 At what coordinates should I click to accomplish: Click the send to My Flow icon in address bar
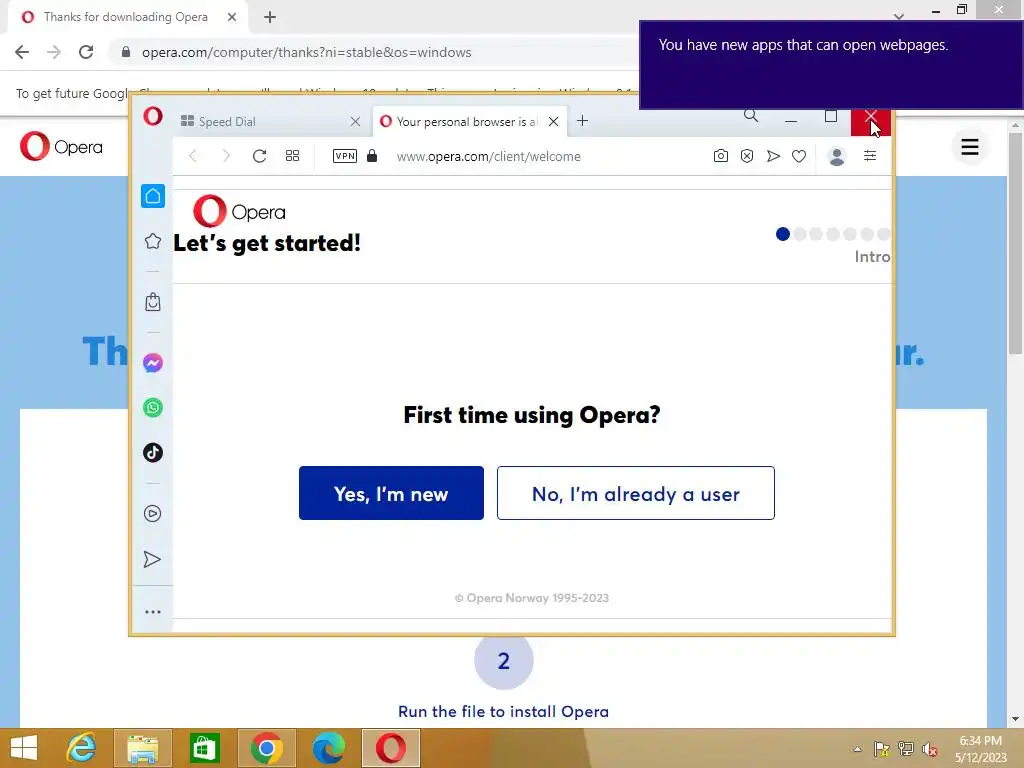pos(773,155)
